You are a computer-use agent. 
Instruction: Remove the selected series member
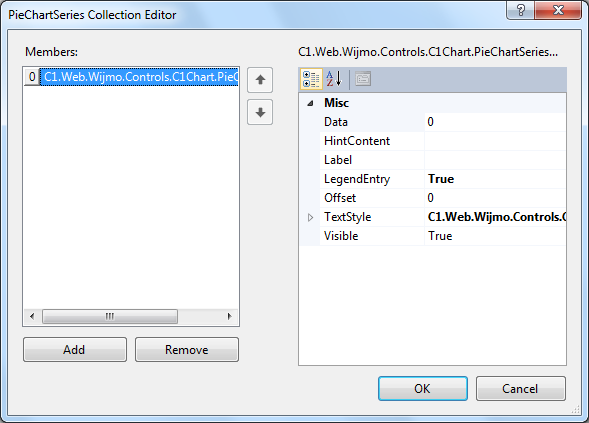[187, 350]
